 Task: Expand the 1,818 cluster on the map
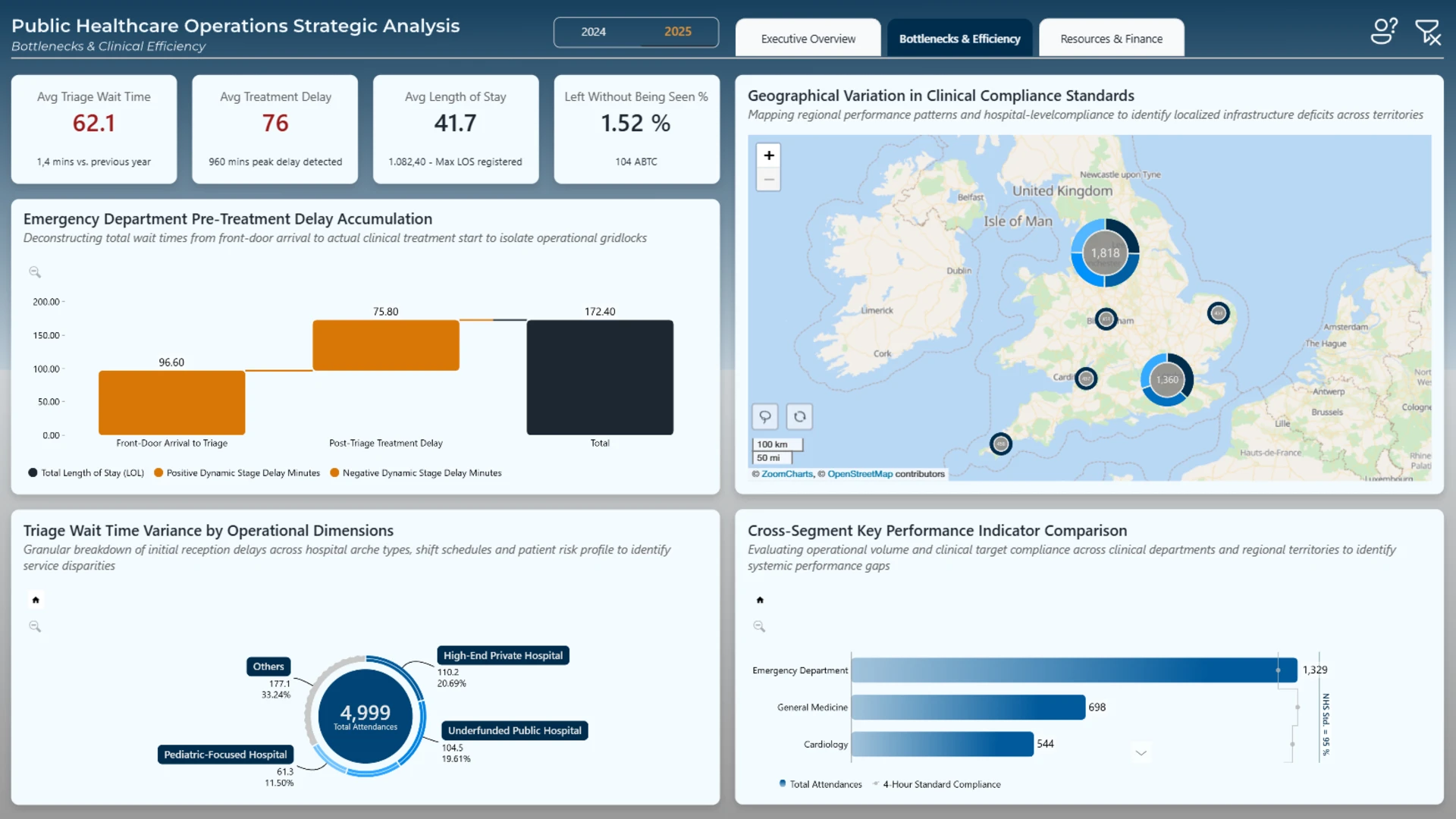click(x=1105, y=253)
